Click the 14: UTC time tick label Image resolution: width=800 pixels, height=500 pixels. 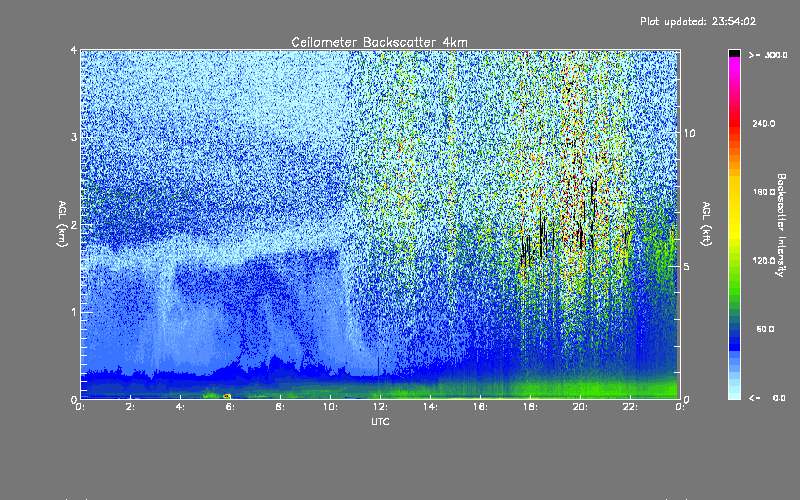pos(430,407)
